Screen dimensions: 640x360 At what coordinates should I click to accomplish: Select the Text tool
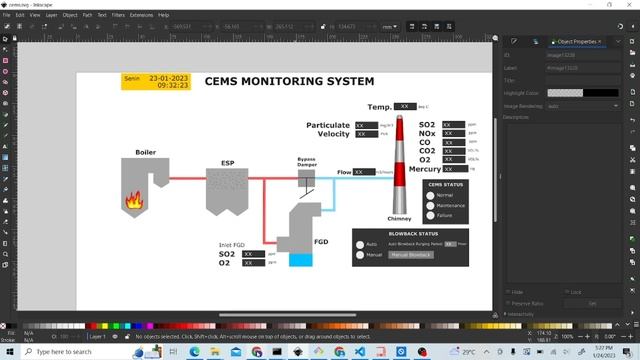point(5,147)
